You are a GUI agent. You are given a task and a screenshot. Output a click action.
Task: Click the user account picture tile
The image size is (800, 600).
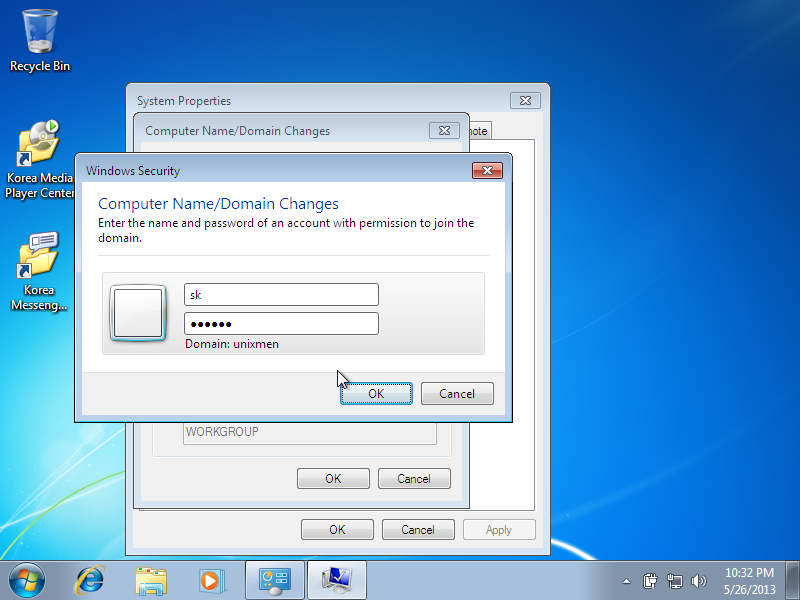(x=138, y=313)
